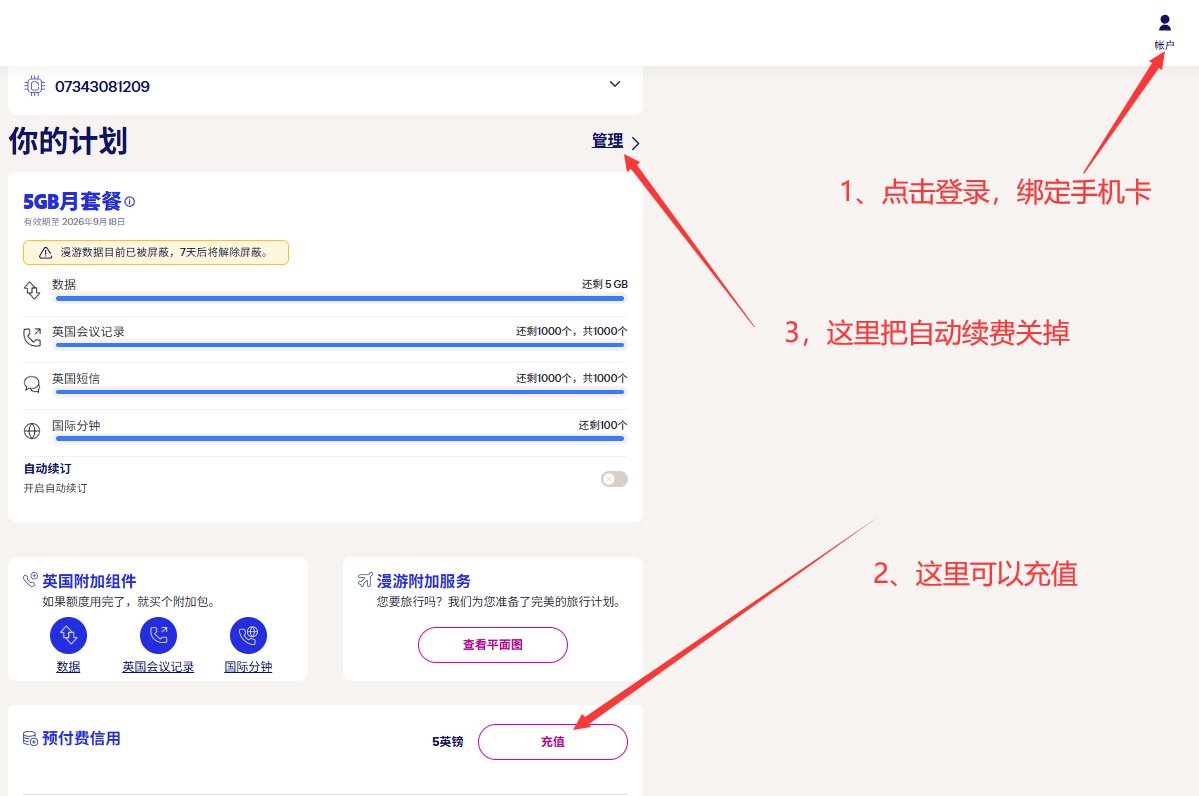Select the 数据 add-on round icon
1199x796 pixels.
[x=68, y=635]
